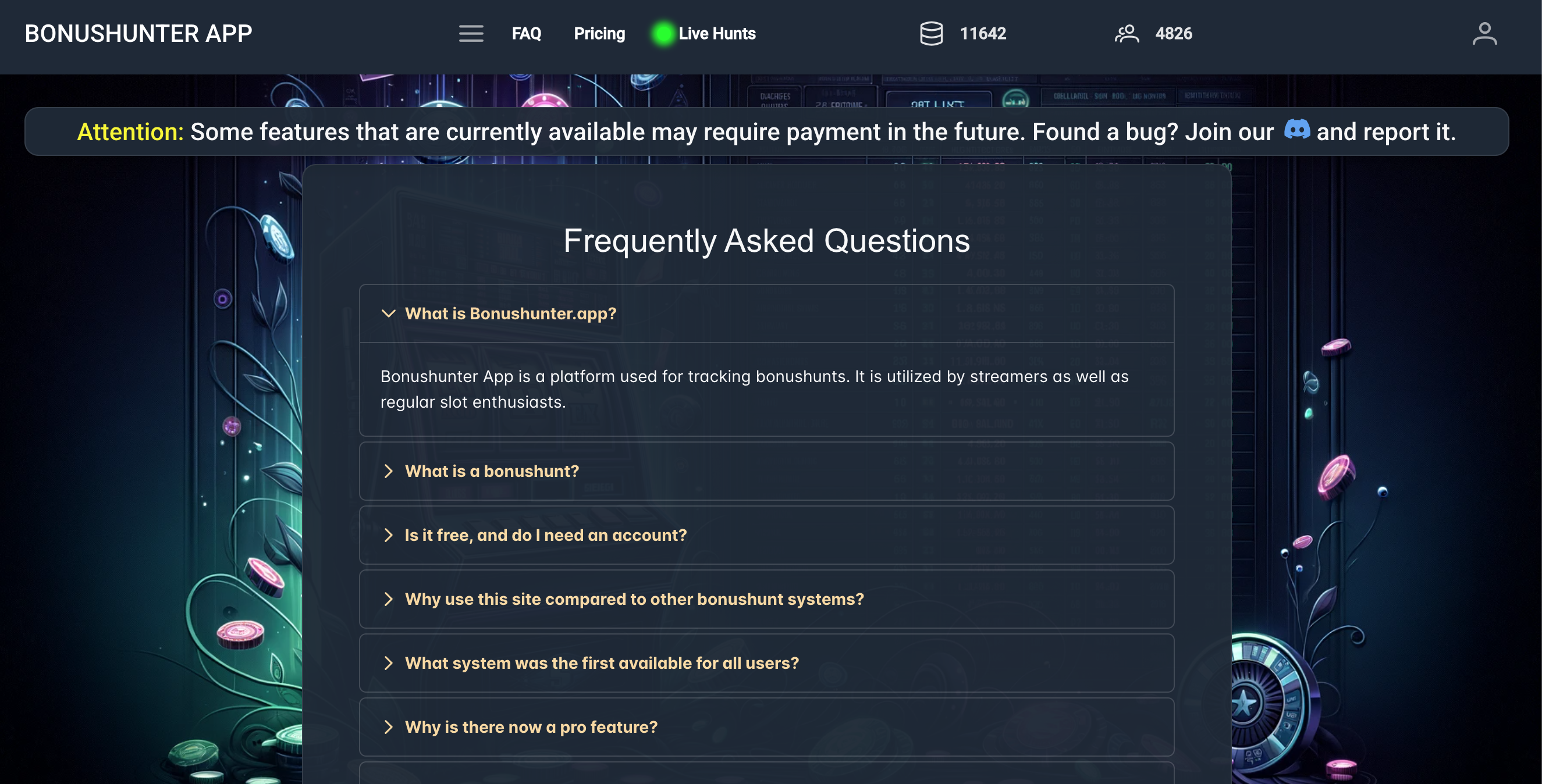Expand 'What system was the first available' question
This screenshot has height=784, width=1542.
click(x=602, y=663)
